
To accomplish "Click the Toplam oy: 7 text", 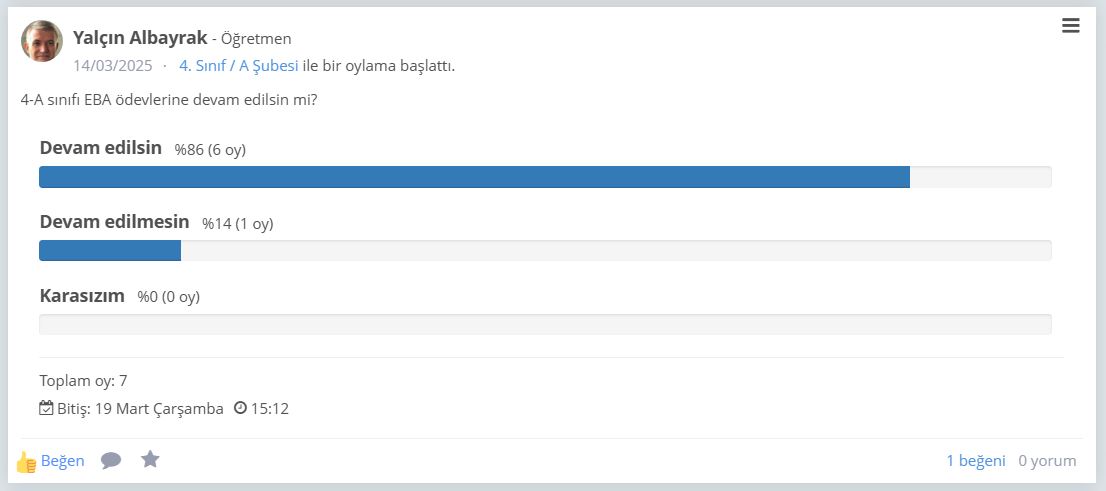I will [83, 381].
